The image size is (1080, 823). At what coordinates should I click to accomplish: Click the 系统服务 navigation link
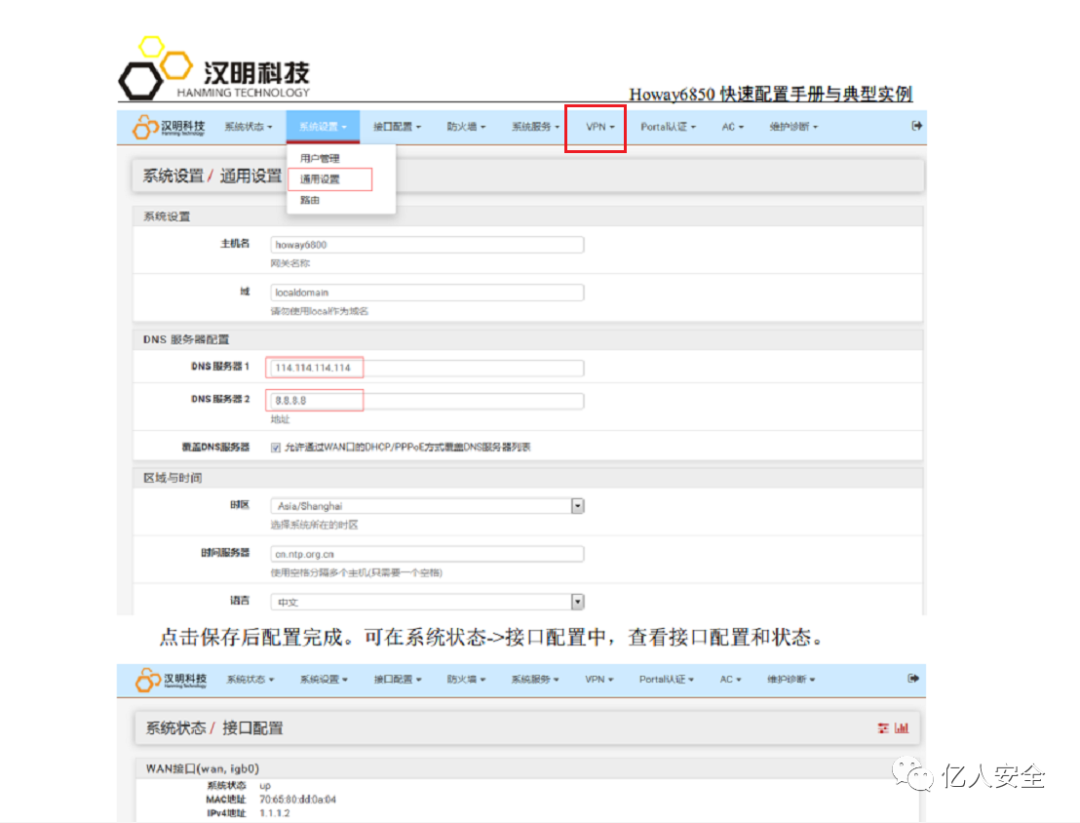tap(533, 127)
